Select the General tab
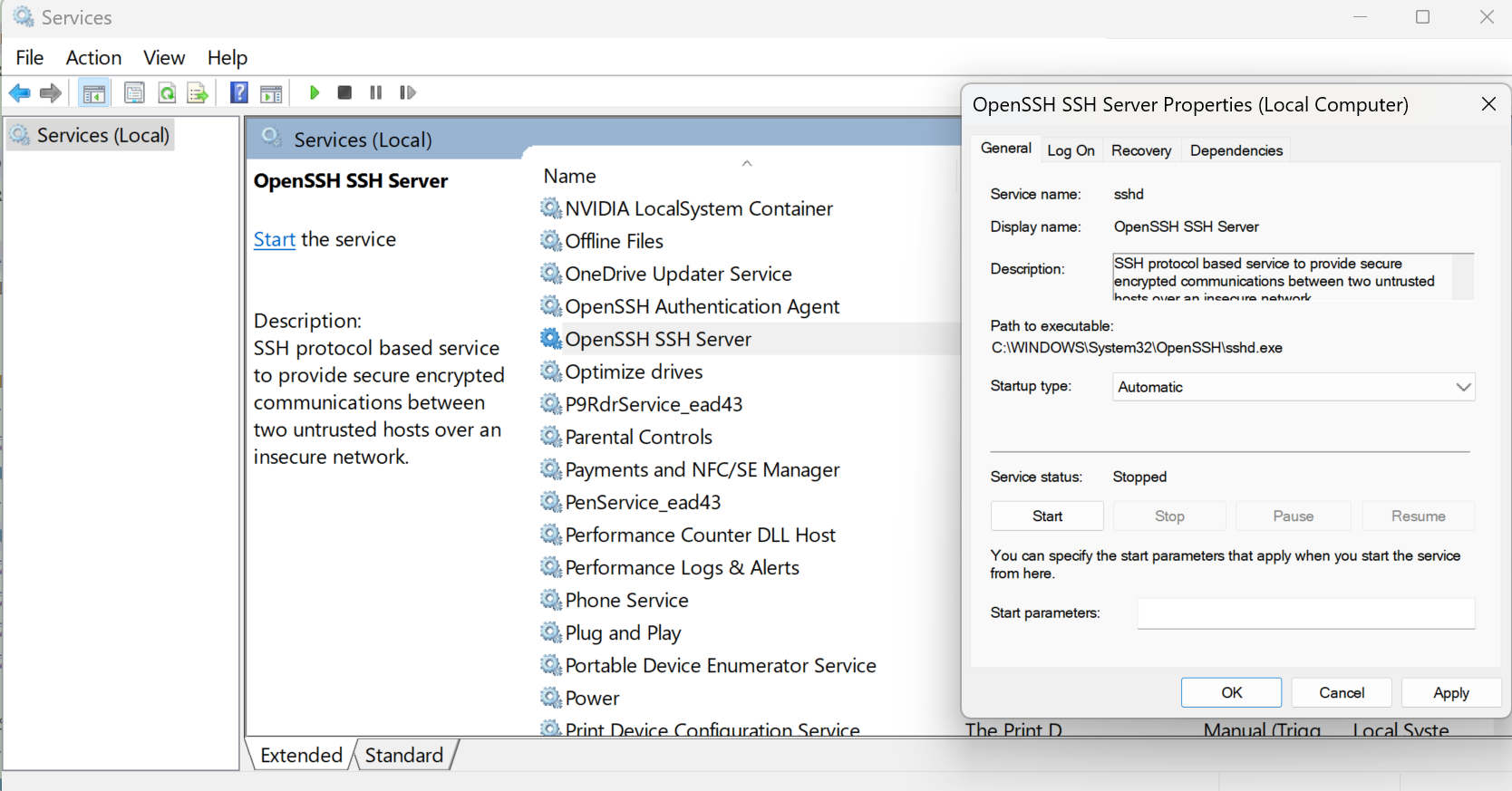 pos(1005,149)
